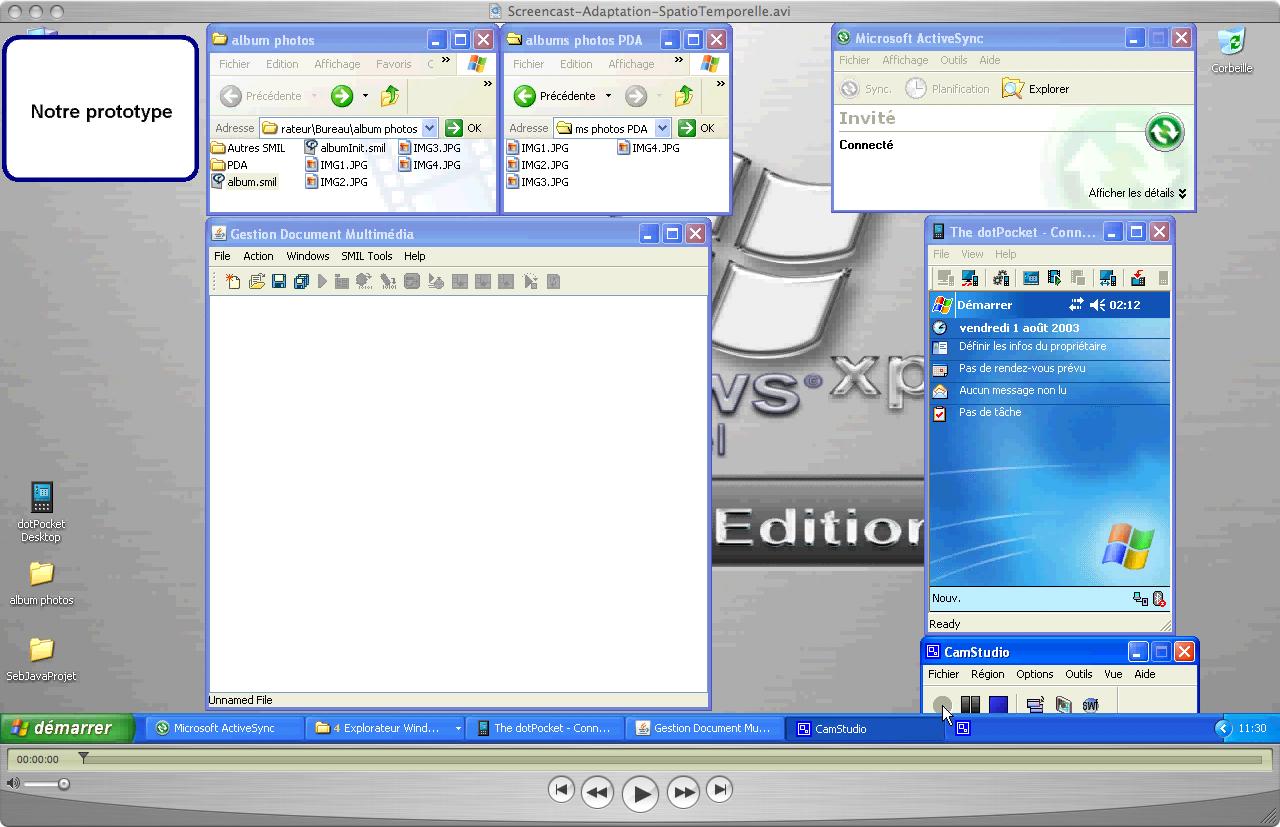Click the video timeline playhead marker
1280x827 pixels.
(x=83, y=758)
